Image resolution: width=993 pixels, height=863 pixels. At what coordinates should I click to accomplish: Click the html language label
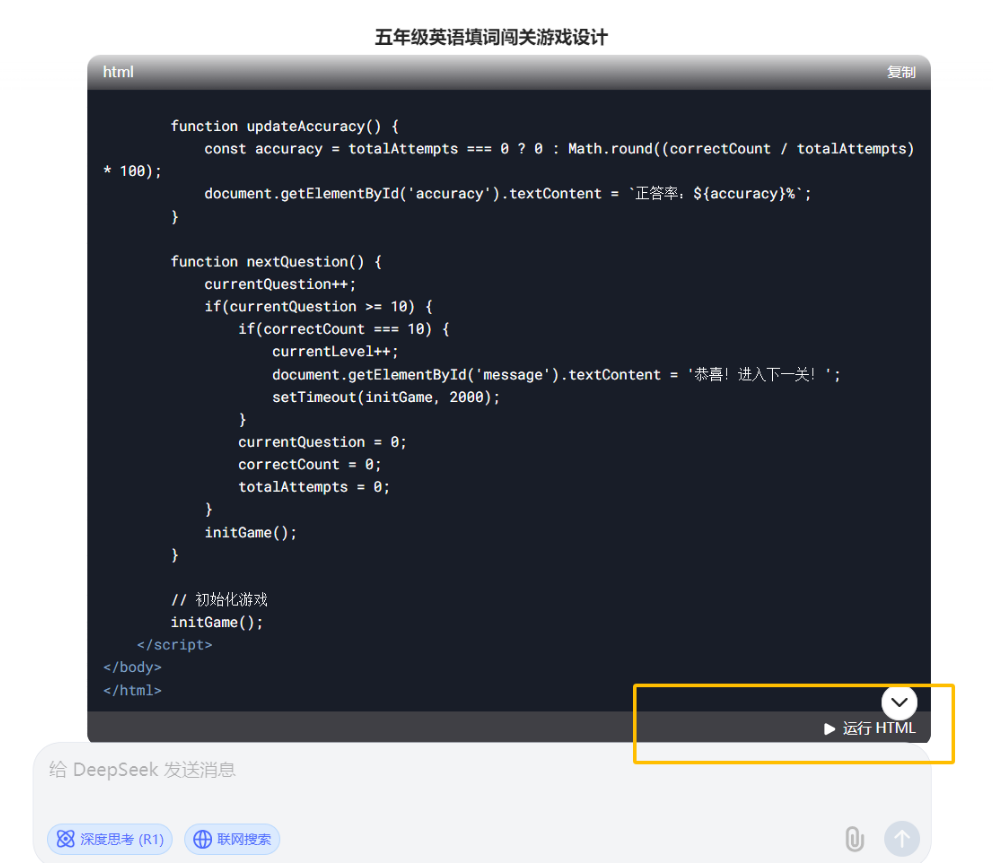pos(118,72)
